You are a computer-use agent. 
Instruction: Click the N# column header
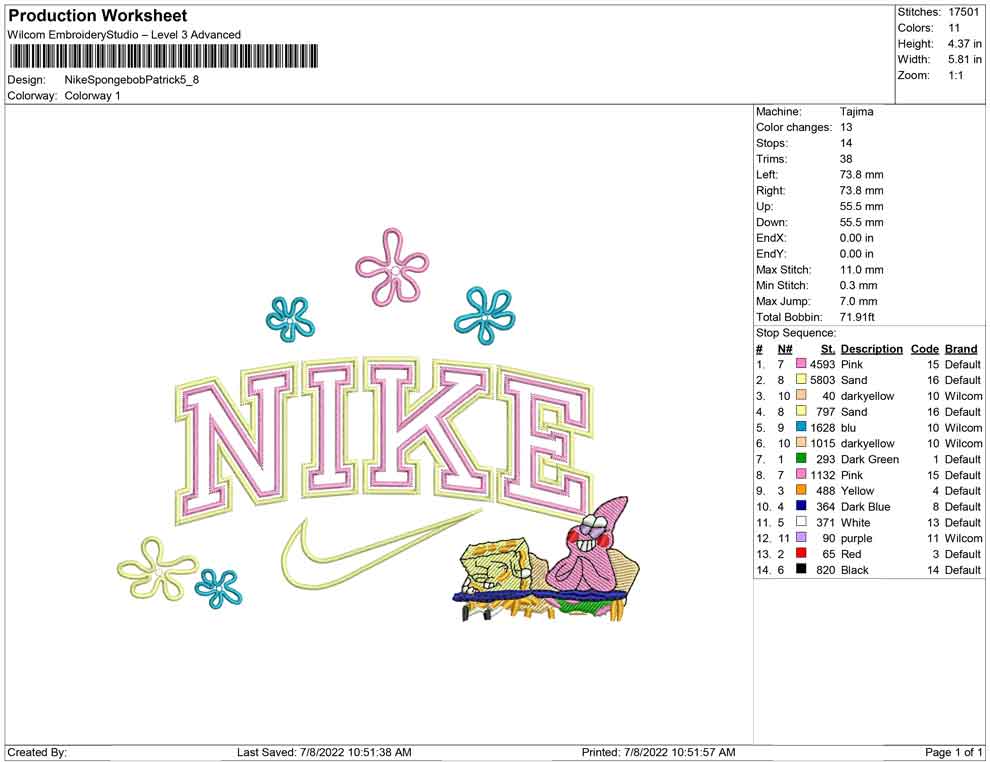[785, 349]
